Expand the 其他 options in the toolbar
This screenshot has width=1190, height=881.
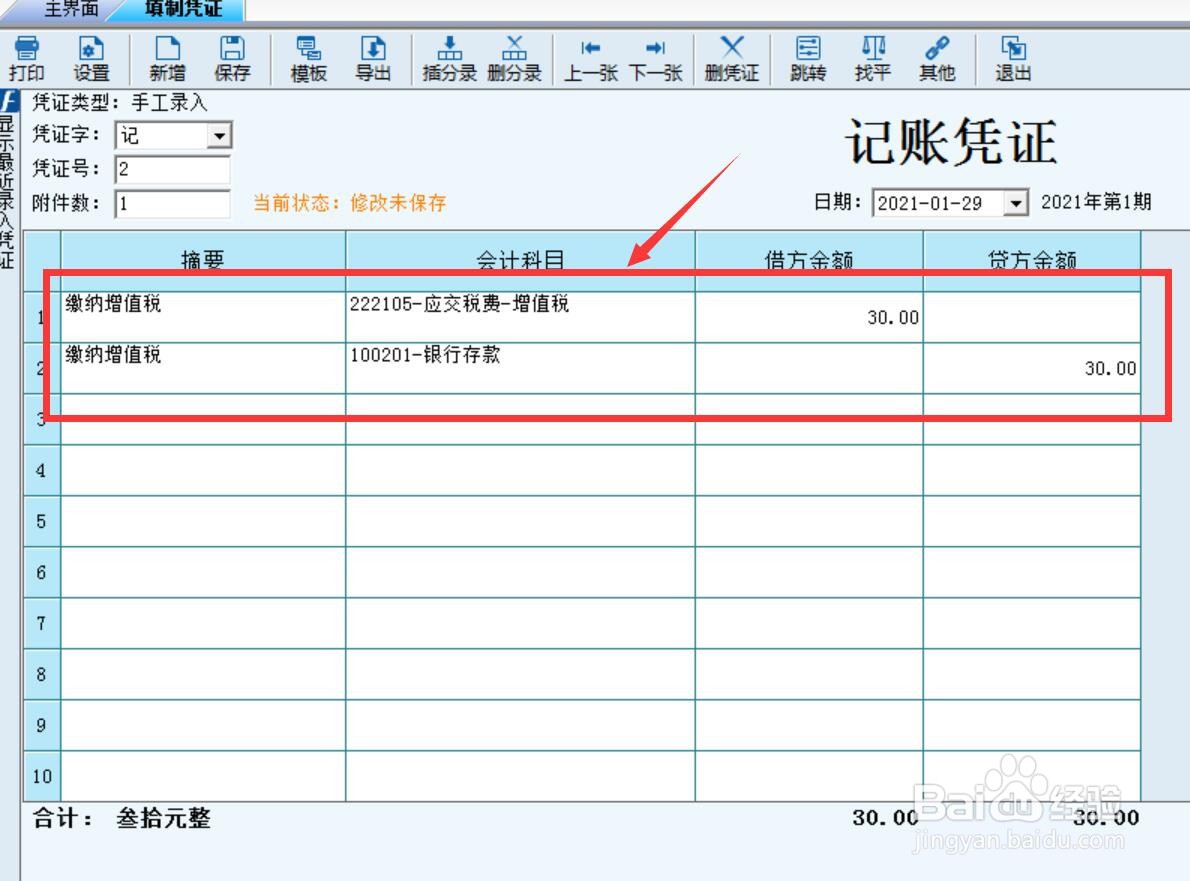point(937,57)
